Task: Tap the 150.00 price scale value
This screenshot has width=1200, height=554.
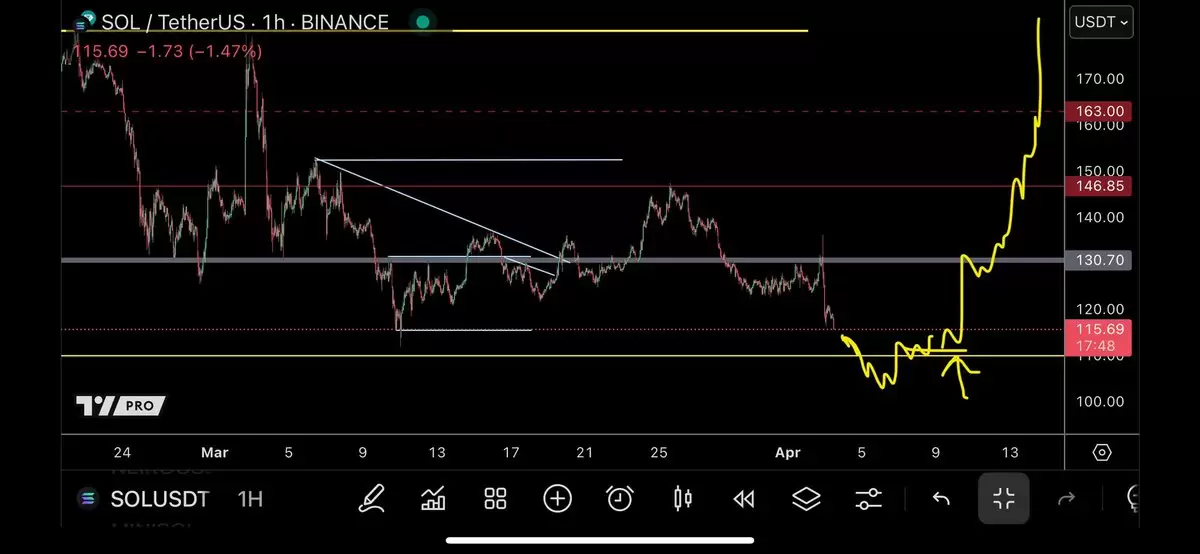Action: coord(1099,171)
